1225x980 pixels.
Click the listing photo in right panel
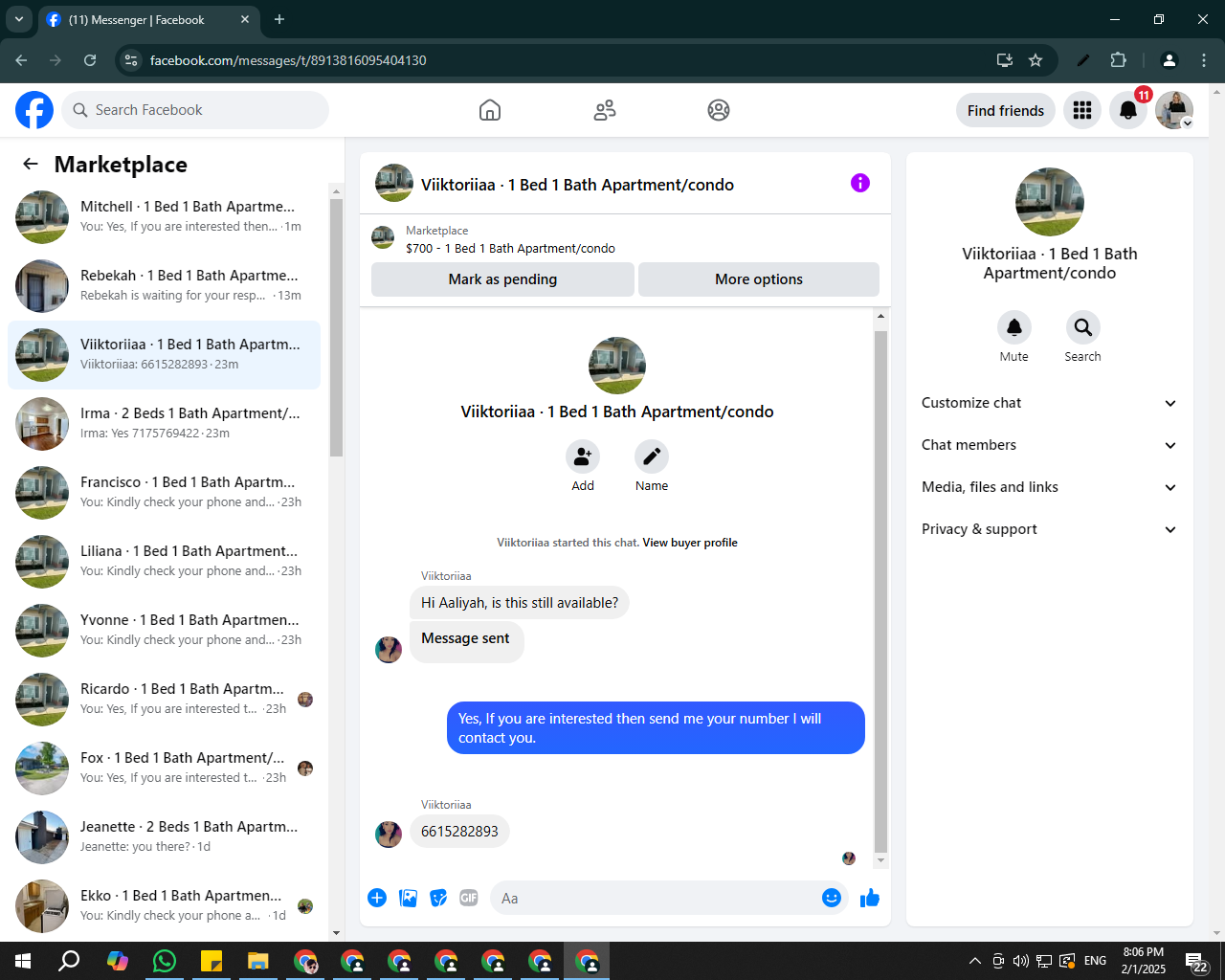(1050, 202)
